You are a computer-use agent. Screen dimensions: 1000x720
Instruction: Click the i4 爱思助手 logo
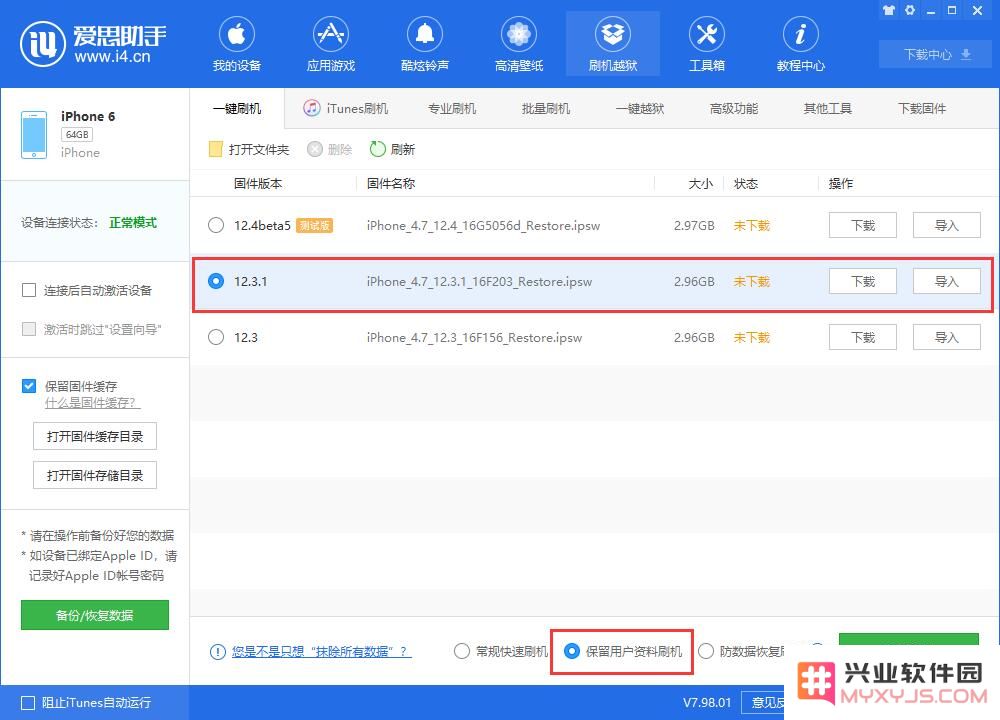pos(93,43)
